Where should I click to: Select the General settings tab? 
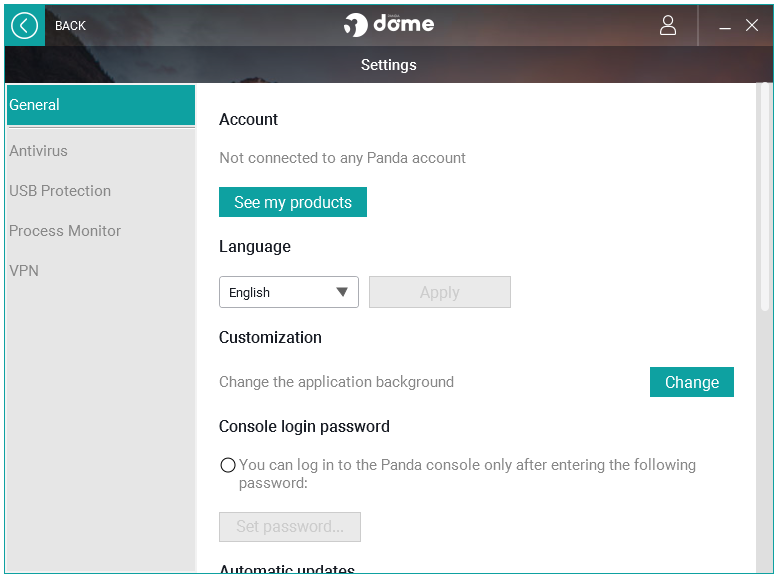[101, 105]
